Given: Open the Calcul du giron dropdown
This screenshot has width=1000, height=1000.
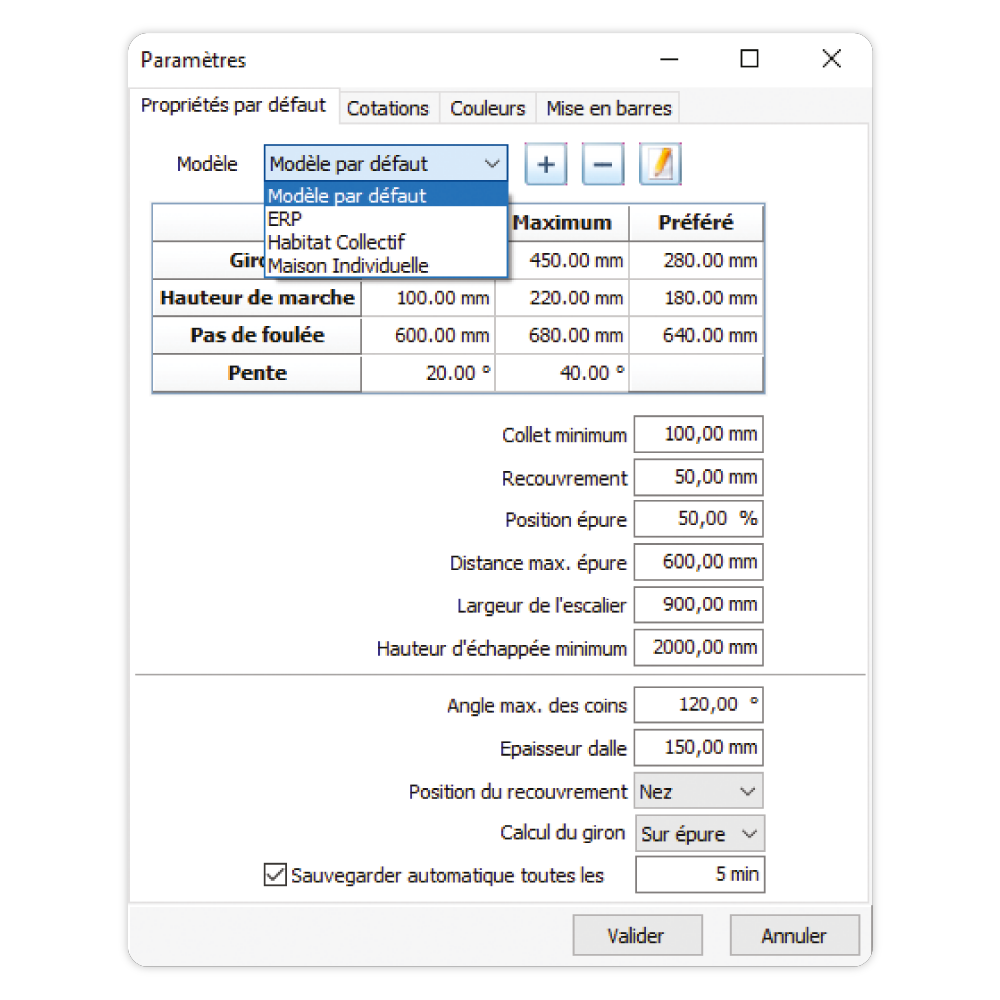Looking at the screenshot, I should 699,833.
